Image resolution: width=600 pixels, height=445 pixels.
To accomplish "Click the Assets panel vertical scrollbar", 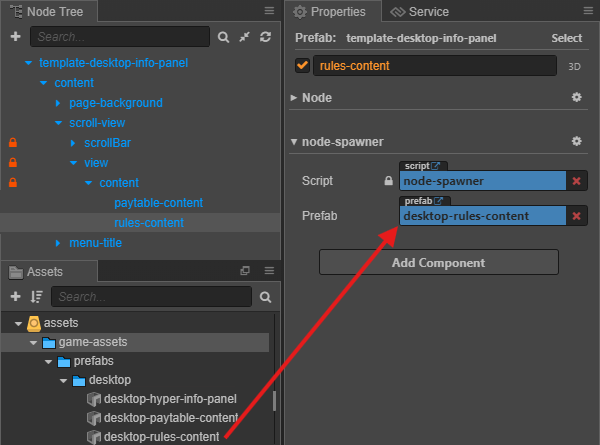I will point(274,401).
